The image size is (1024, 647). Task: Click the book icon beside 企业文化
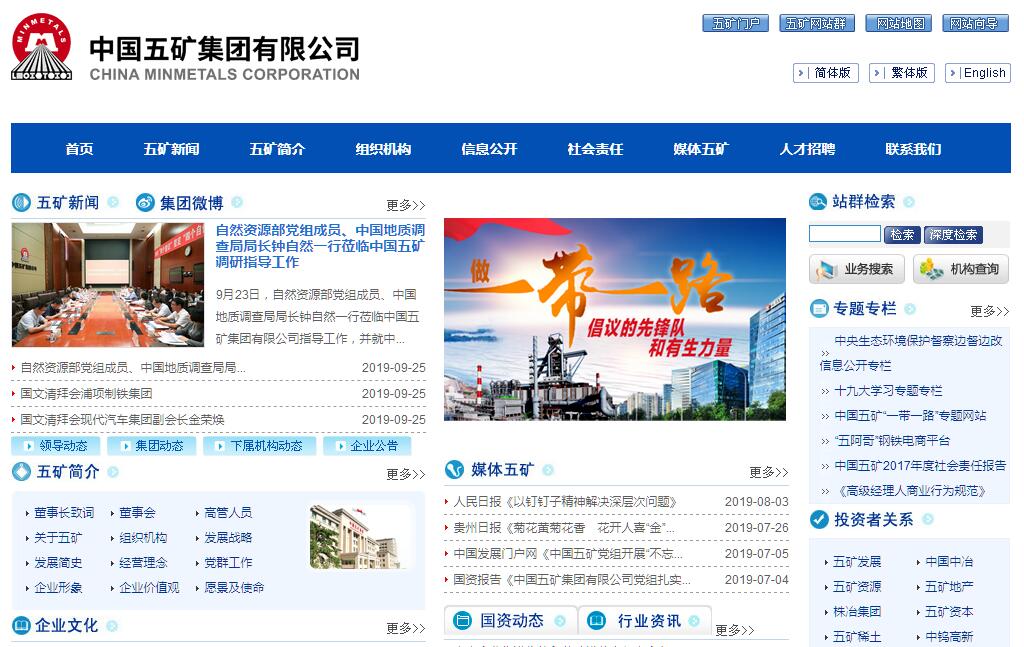point(22,625)
